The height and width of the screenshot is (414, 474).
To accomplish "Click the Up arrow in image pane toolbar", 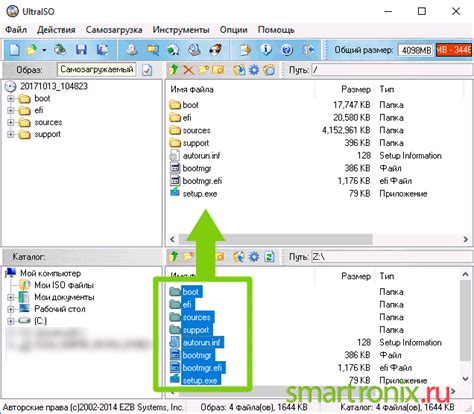I will [x=174, y=70].
